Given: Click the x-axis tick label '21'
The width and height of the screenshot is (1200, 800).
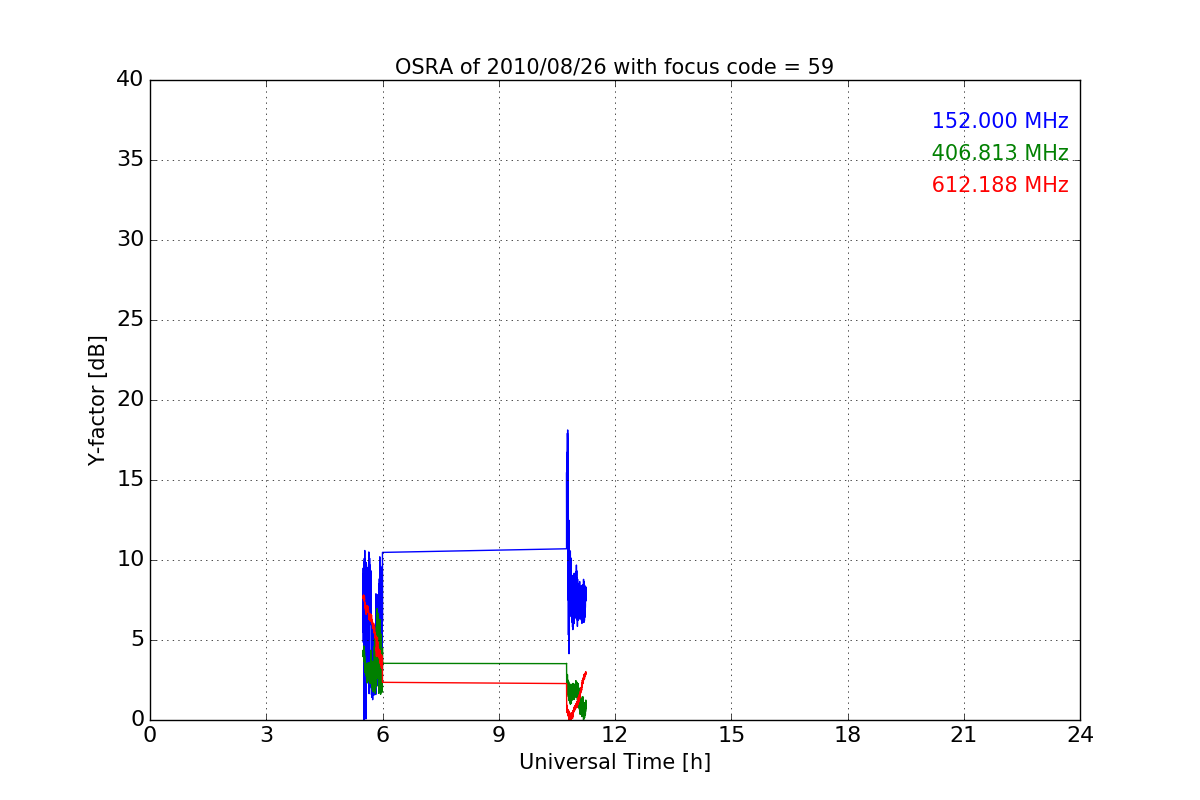Looking at the screenshot, I should point(964,735).
